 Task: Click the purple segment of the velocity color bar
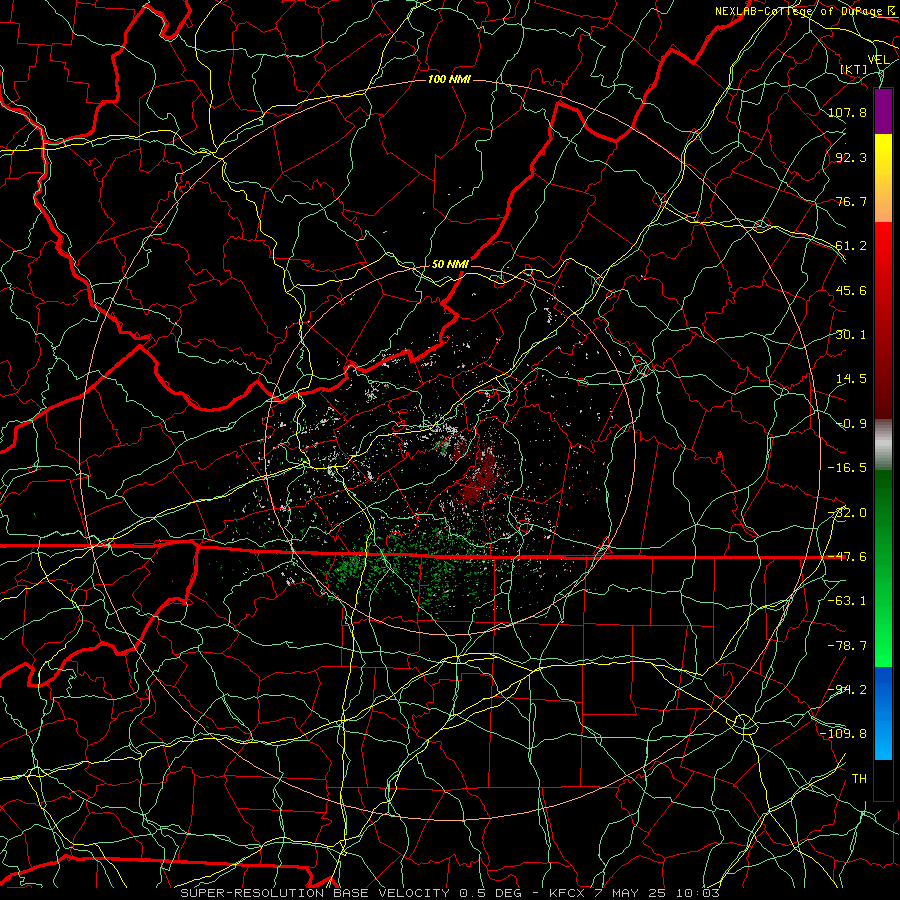[883, 111]
